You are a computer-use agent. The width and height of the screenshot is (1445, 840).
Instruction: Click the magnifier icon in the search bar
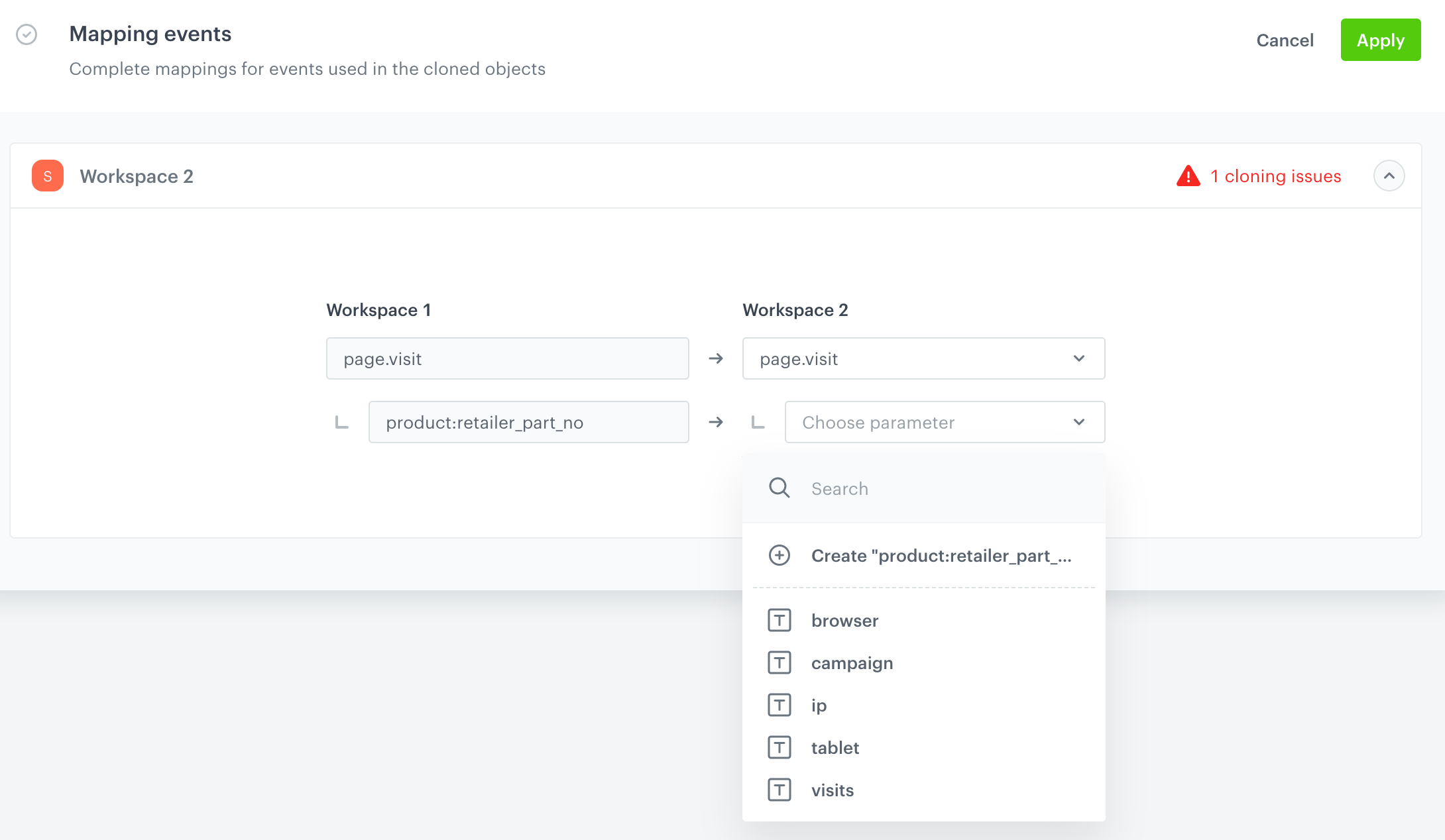point(780,488)
